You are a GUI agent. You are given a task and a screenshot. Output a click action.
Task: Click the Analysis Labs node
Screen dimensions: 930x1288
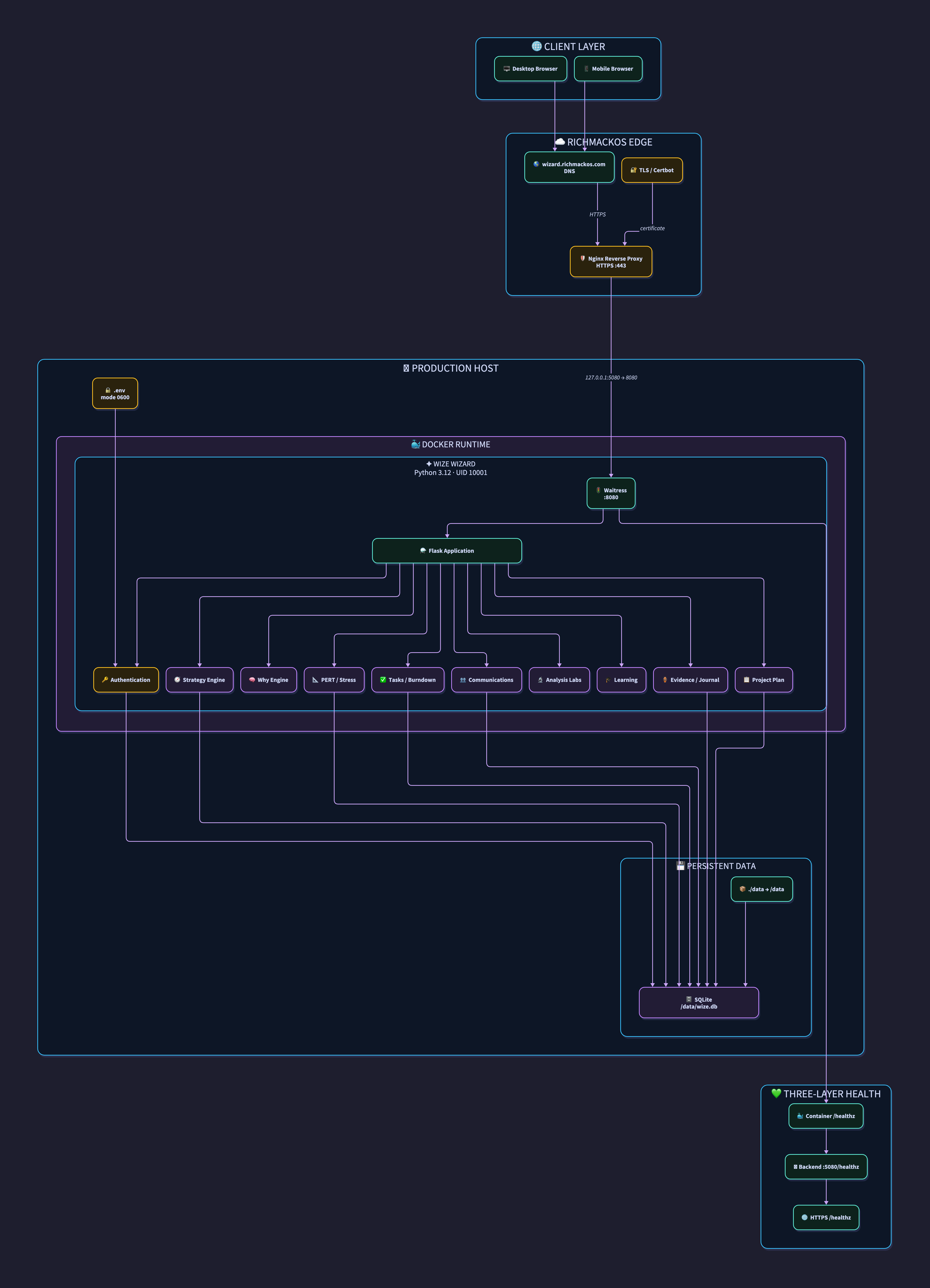(x=560, y=680)
